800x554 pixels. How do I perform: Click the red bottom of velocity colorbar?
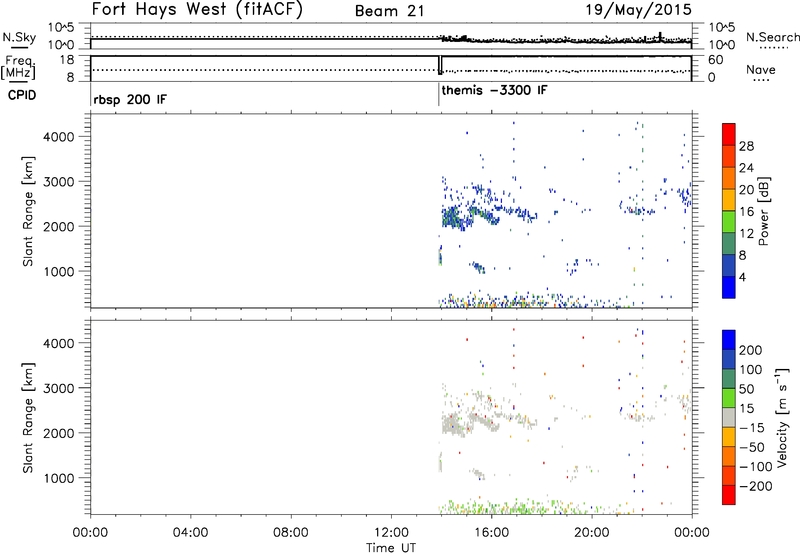coord(729,495)
